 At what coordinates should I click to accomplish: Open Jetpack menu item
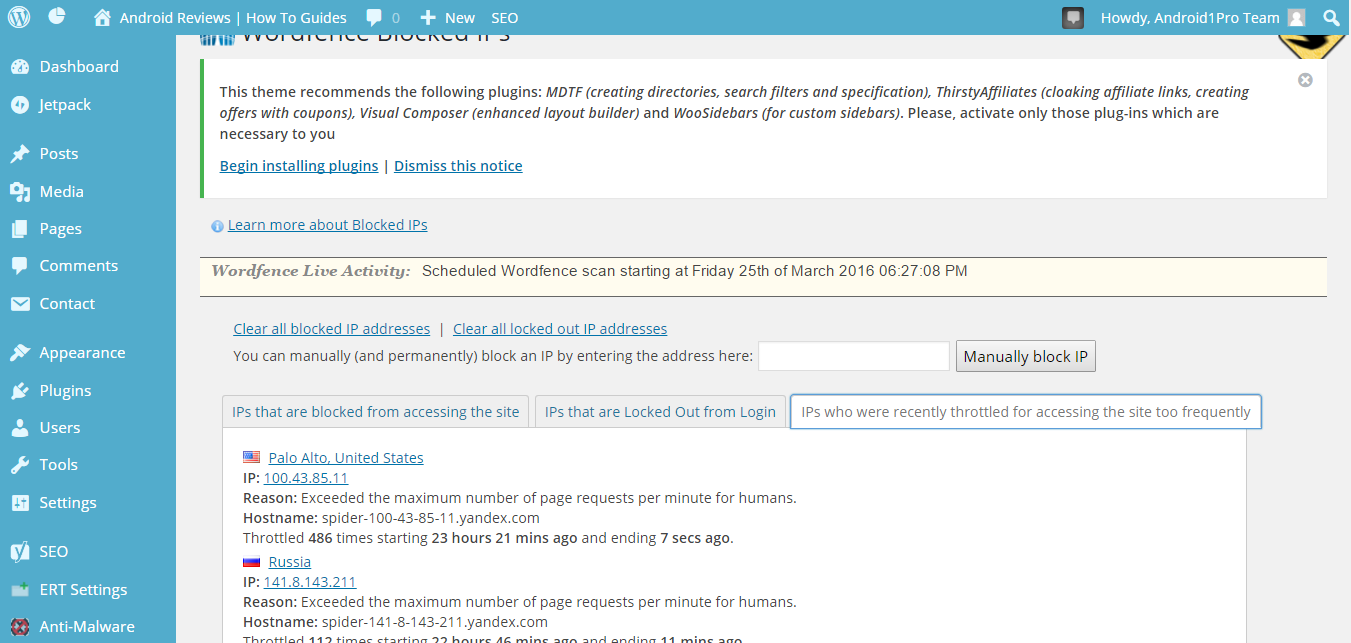point(65,105)
